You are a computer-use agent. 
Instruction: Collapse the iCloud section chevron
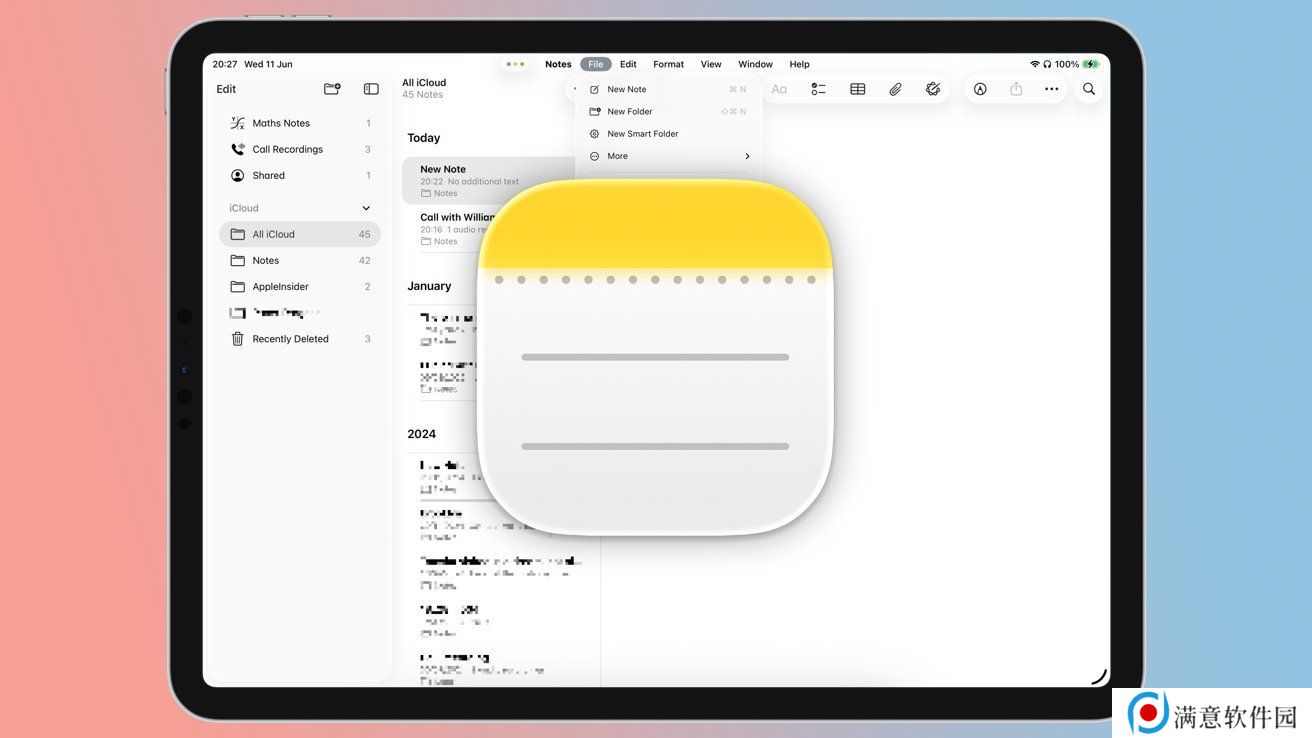(x=365, y=208)
